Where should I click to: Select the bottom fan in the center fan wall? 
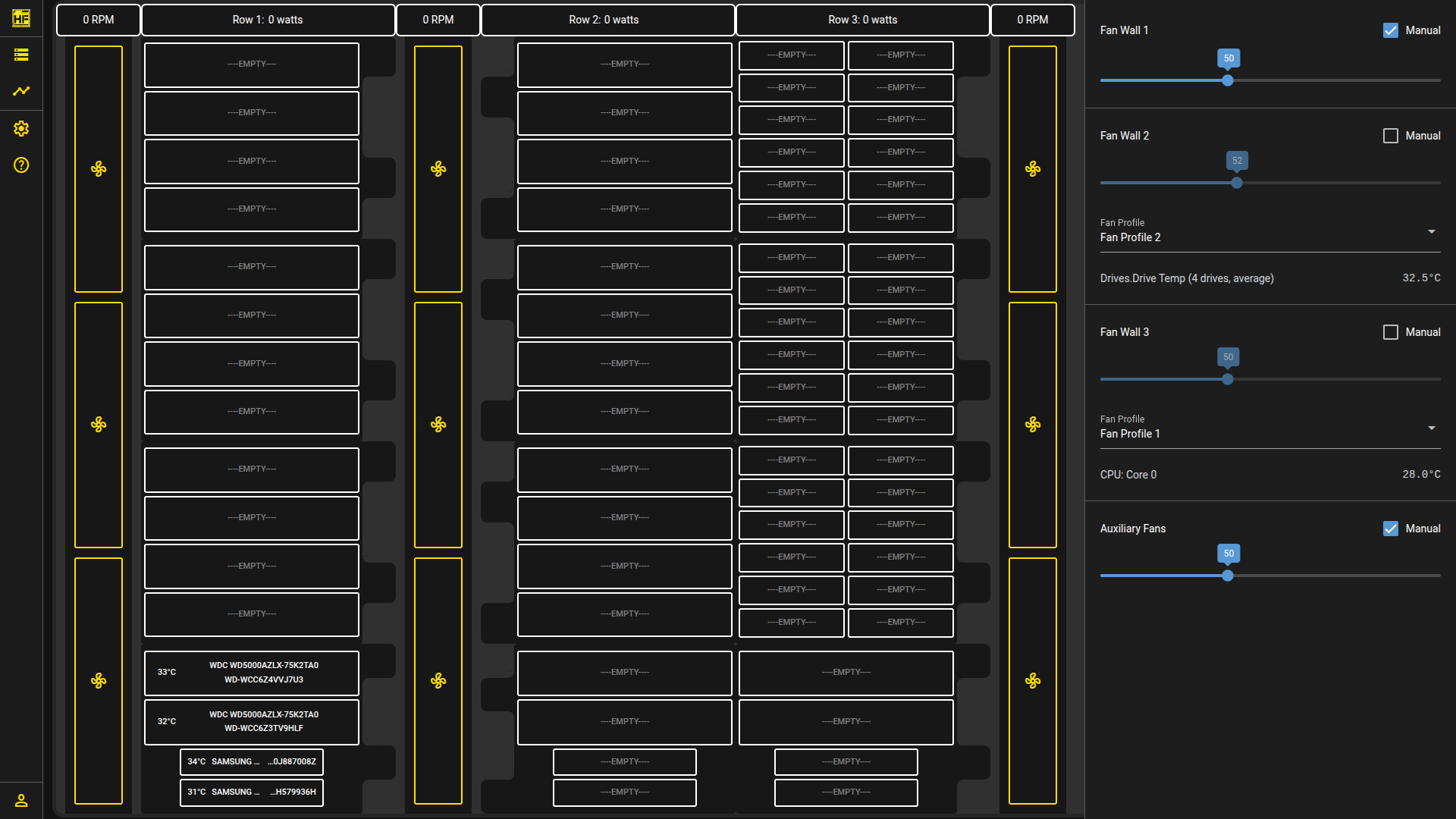tap(438, 681)
